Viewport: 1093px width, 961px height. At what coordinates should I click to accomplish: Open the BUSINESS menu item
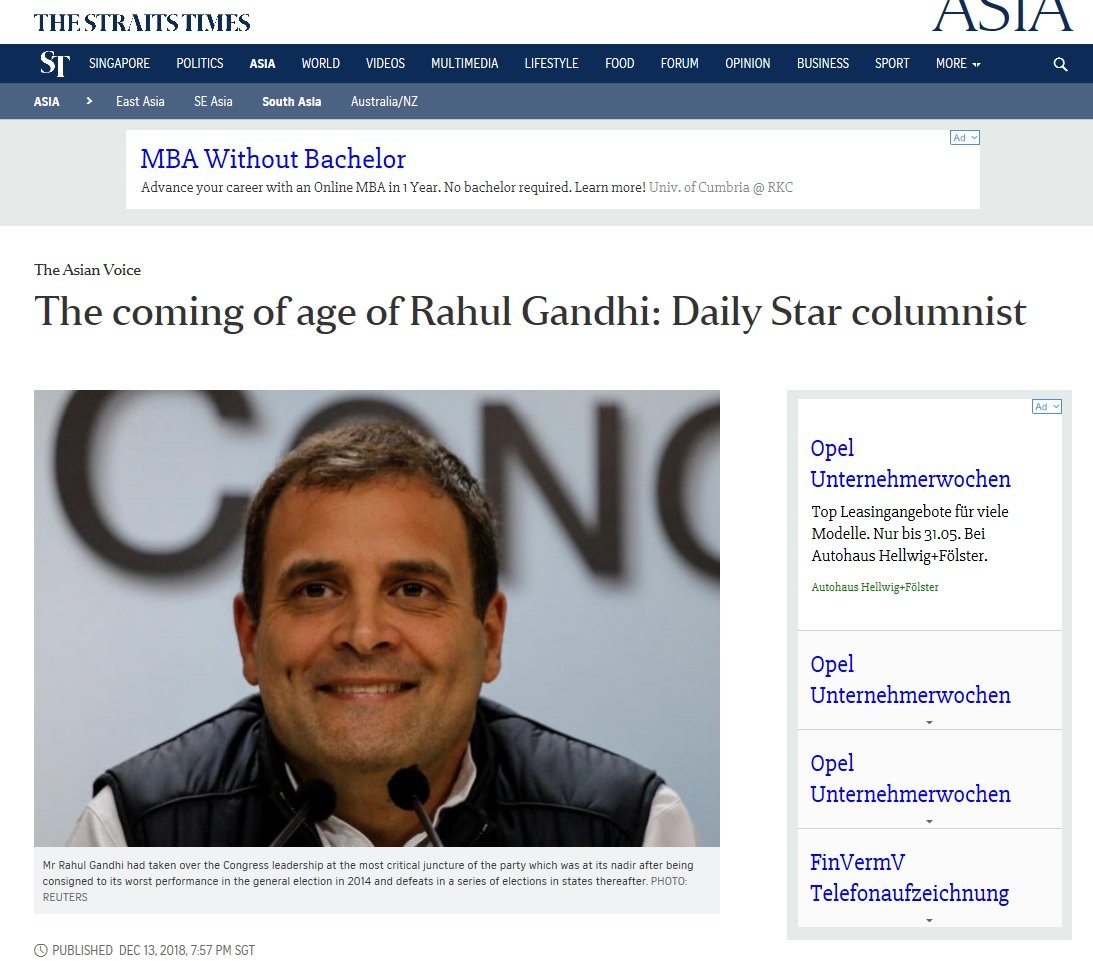click(823, 63)
